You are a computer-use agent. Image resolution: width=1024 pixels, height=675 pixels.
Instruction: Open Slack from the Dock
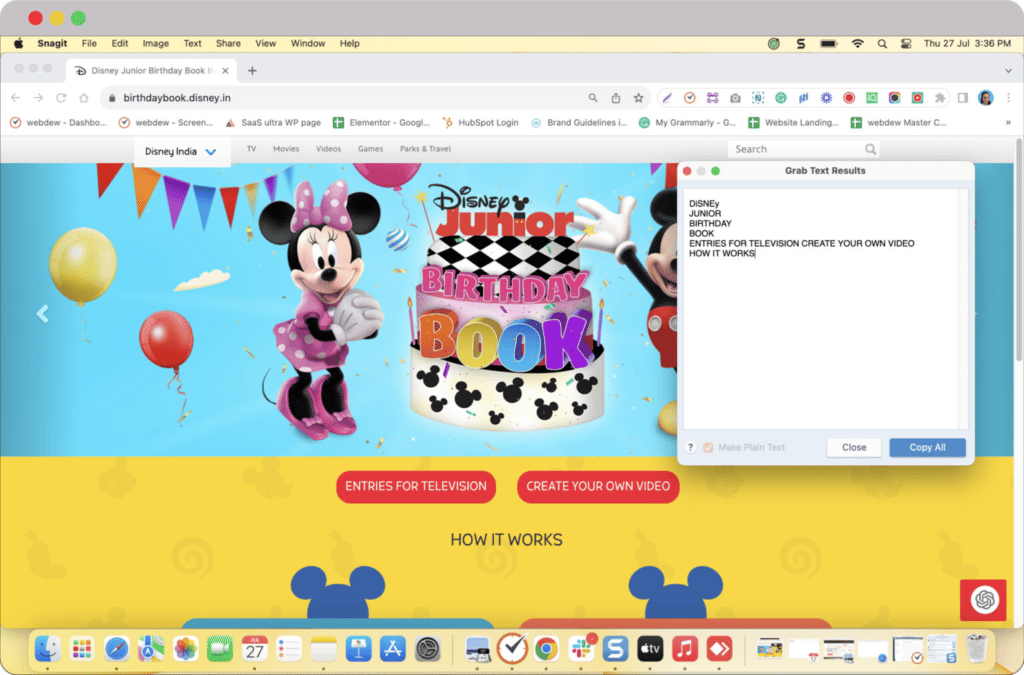580,649
